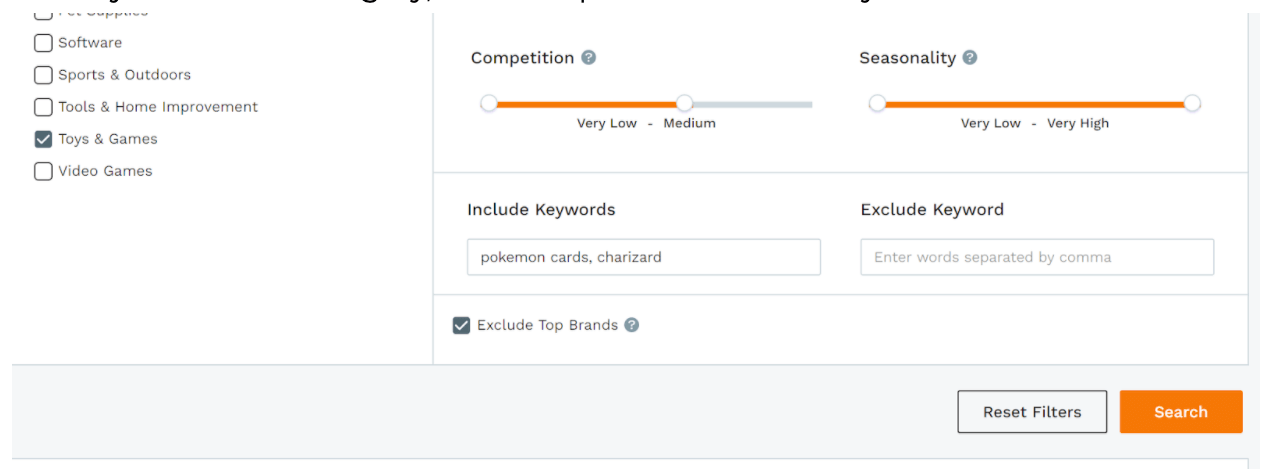This screenshot has width=1268, height=474.
Task: Open the Seasonality help tooltip icon
Action: 970,58
